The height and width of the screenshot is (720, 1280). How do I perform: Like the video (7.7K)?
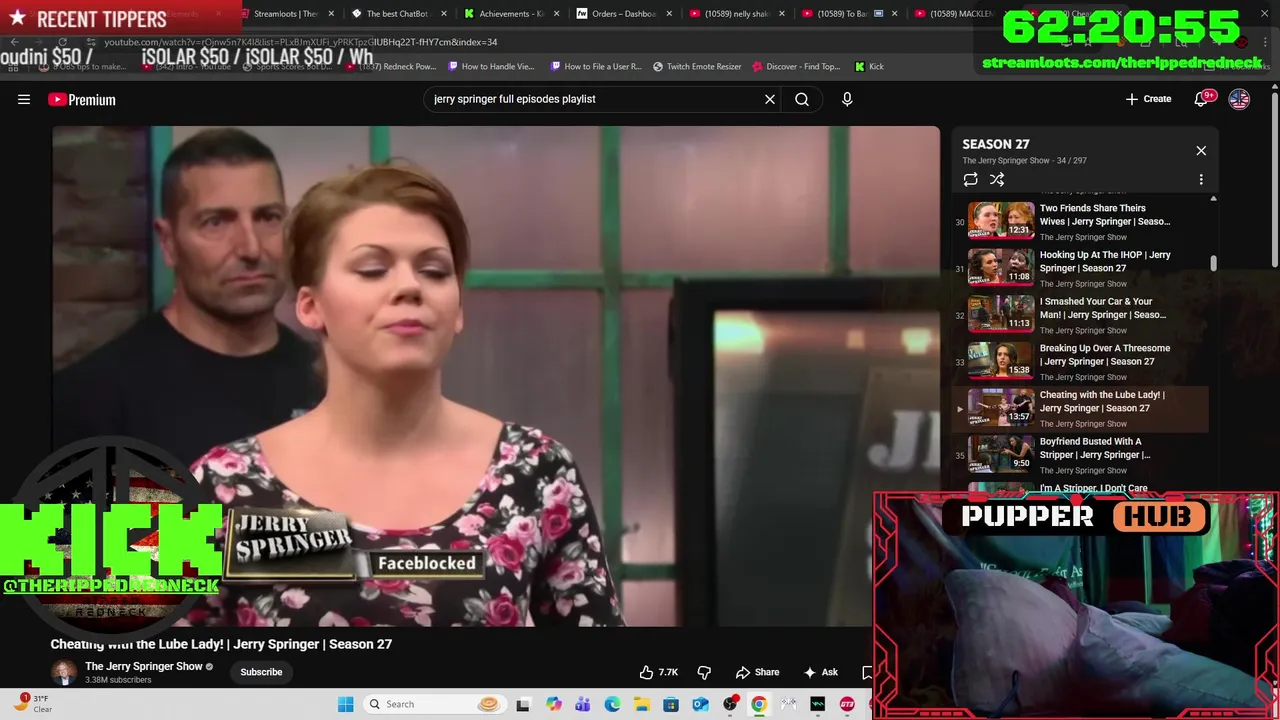(x=659, y=672)
